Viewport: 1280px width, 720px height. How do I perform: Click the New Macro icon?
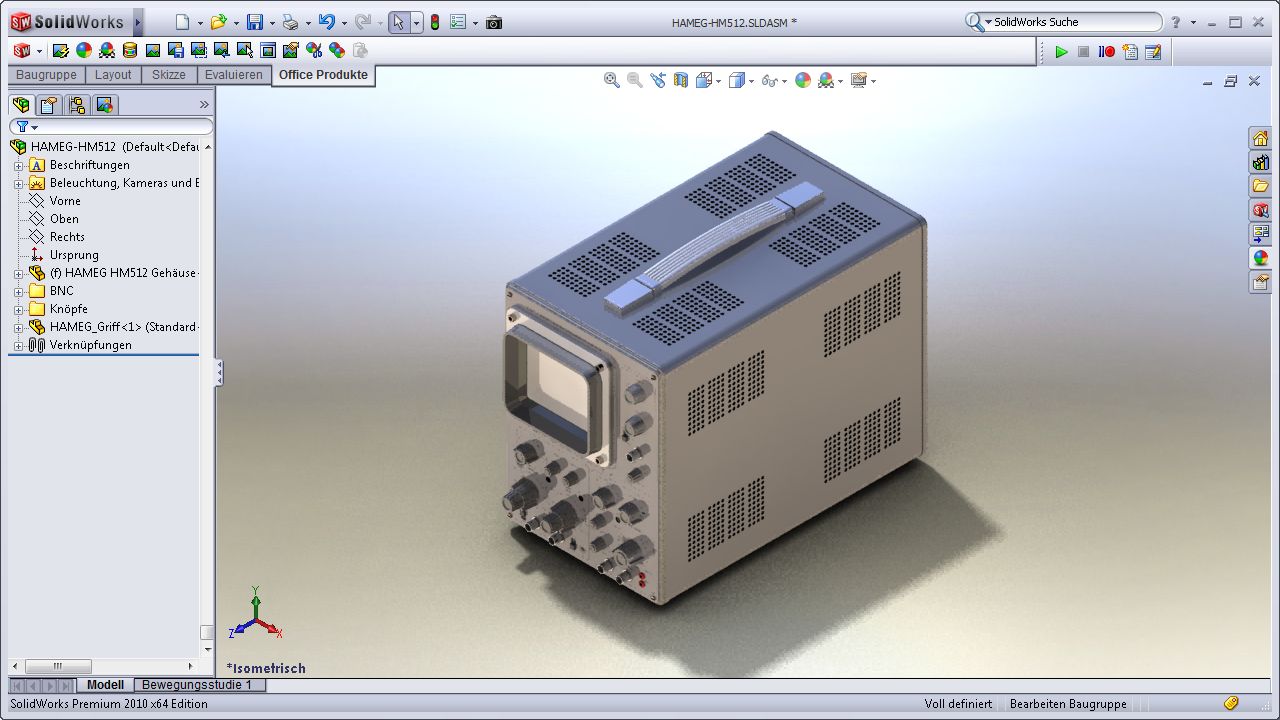click(1130, 51)
